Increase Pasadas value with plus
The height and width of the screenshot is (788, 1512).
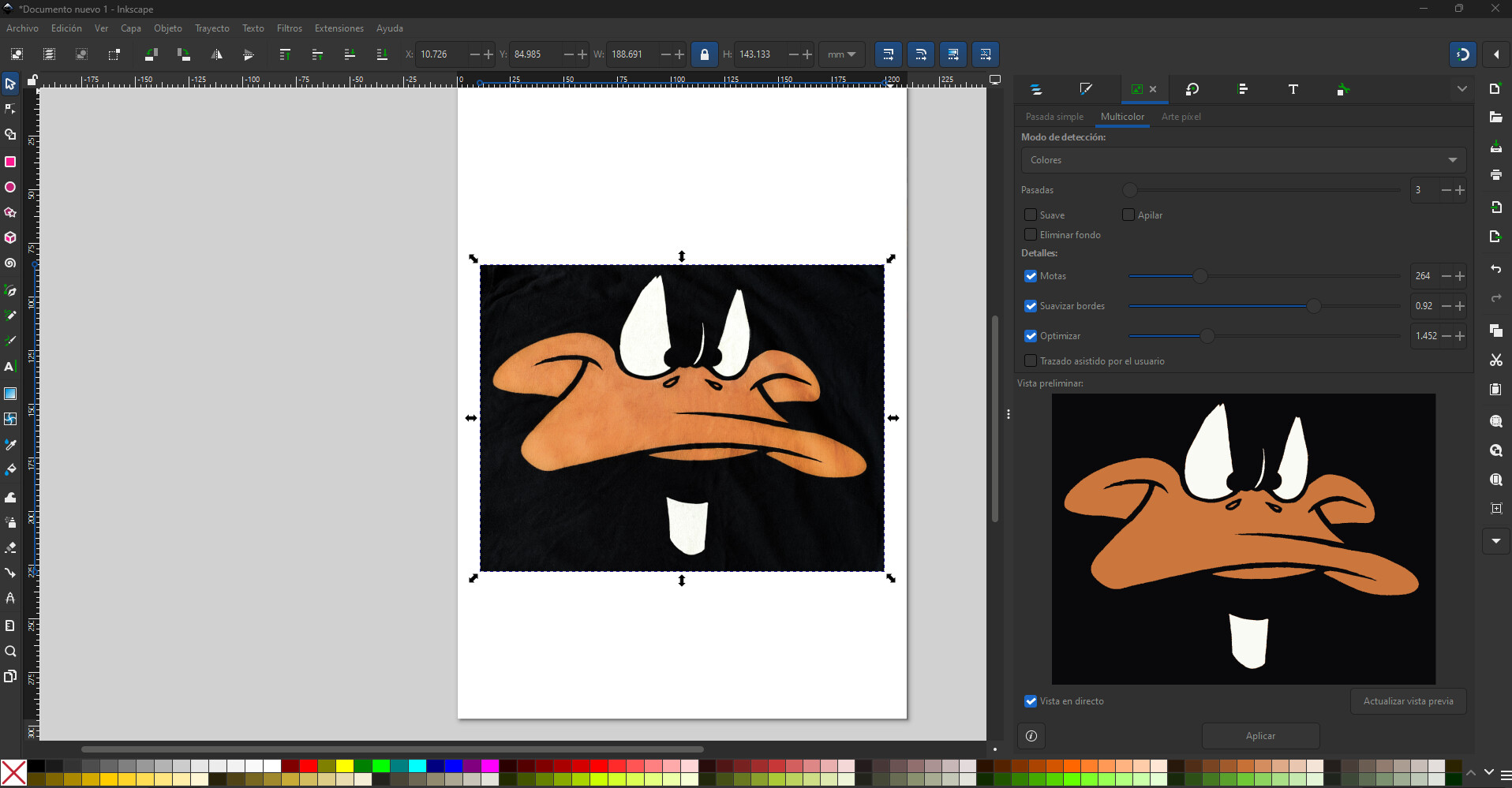1460,190
